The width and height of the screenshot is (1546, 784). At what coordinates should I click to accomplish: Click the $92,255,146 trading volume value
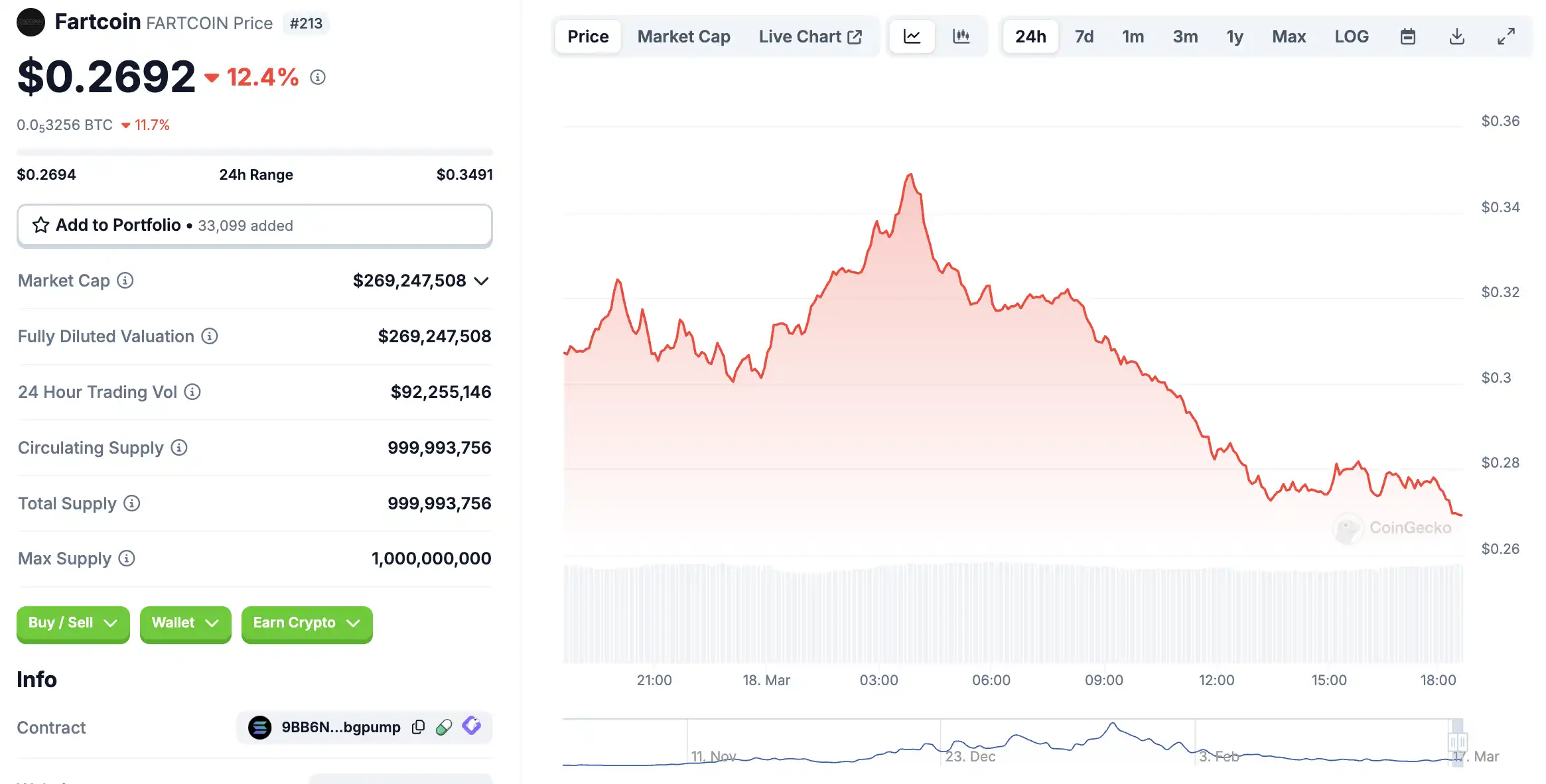pyautogui.click(x=441, y=392)
